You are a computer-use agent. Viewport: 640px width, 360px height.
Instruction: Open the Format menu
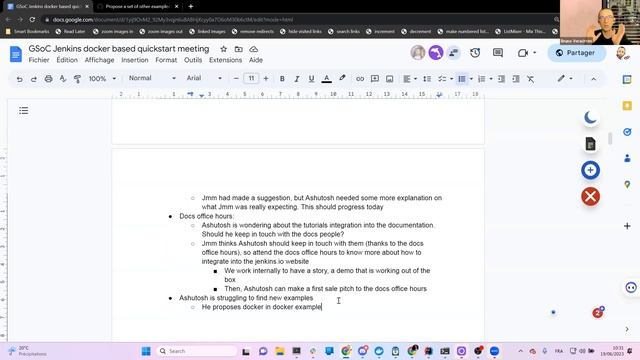coord(166,60)
